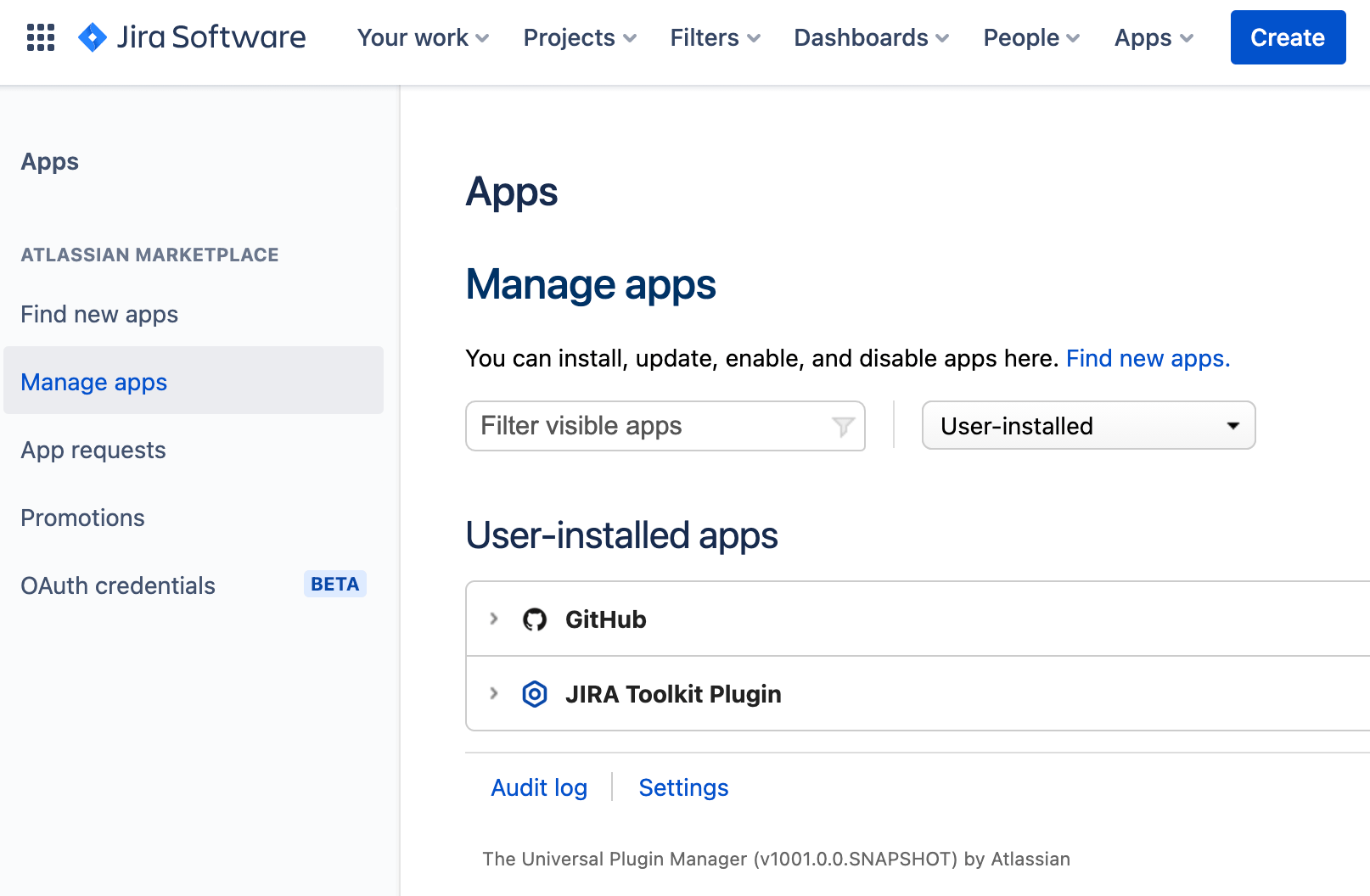
Task: Open the Dashboards menu
Action: point(870,37)
